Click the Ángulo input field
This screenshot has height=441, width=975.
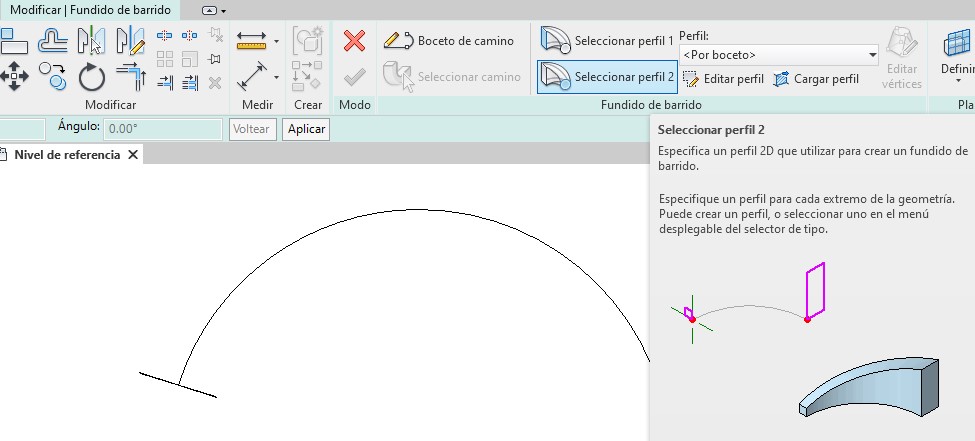pos(162,129)
